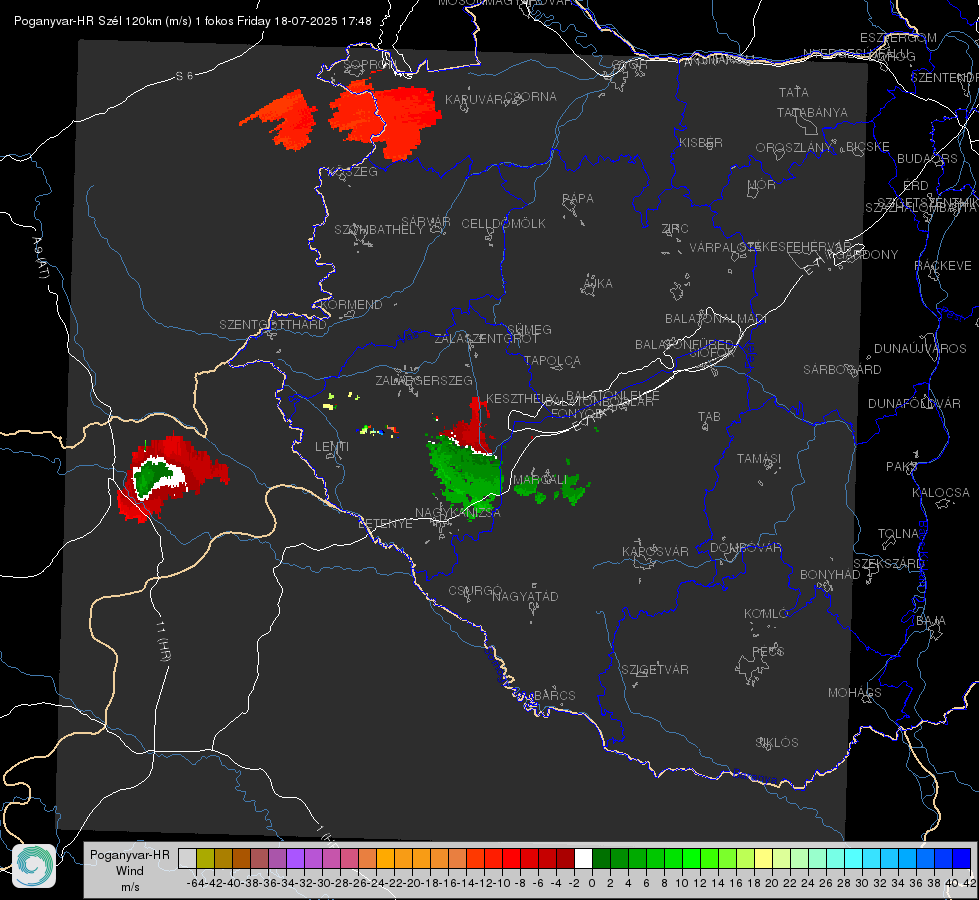Click the KOMLO city label
Viewport: 979px width, 900px height.
(x=766, y=614)
